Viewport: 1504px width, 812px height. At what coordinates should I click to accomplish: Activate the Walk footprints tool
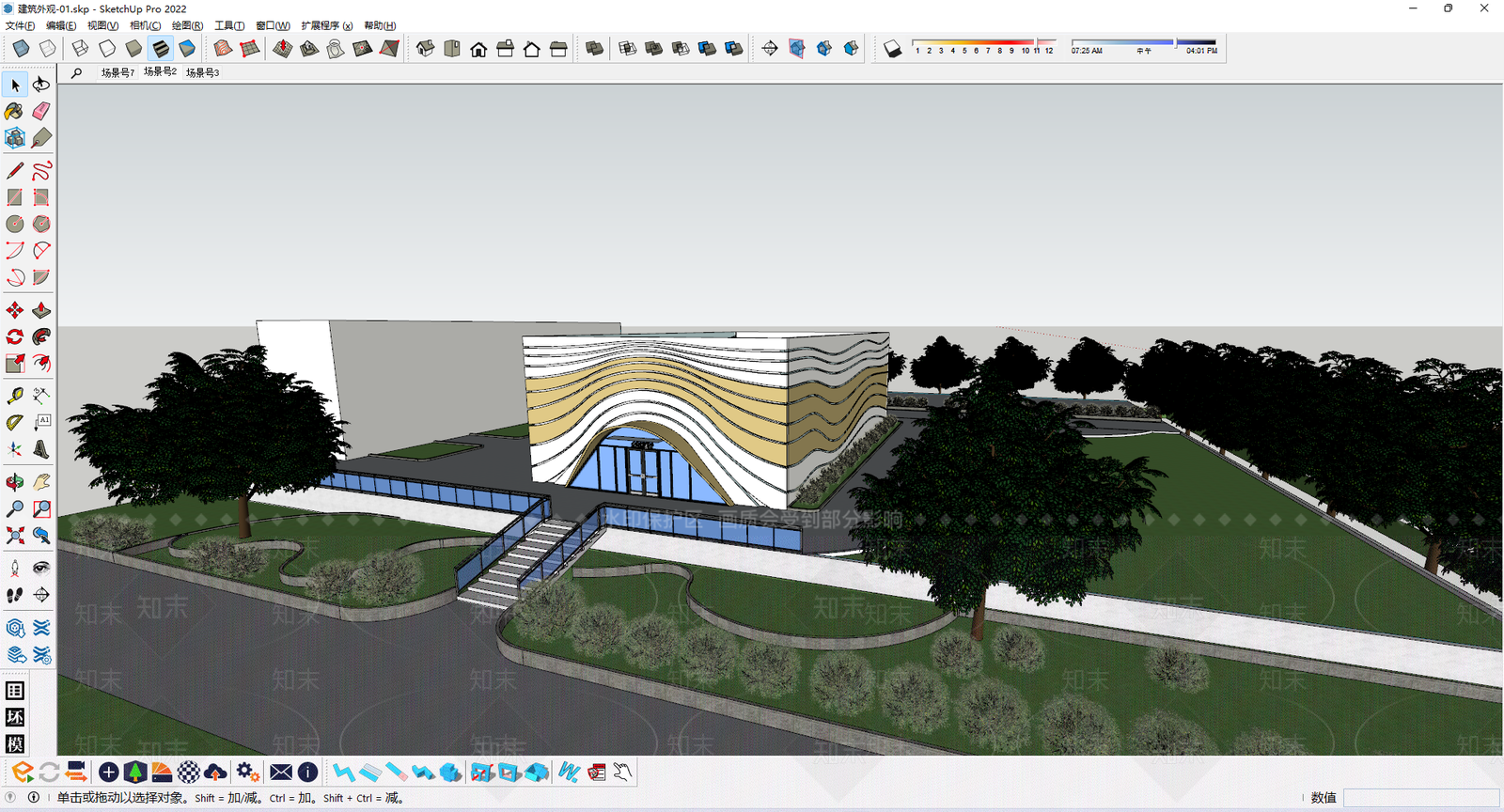(x=14, y=595)
